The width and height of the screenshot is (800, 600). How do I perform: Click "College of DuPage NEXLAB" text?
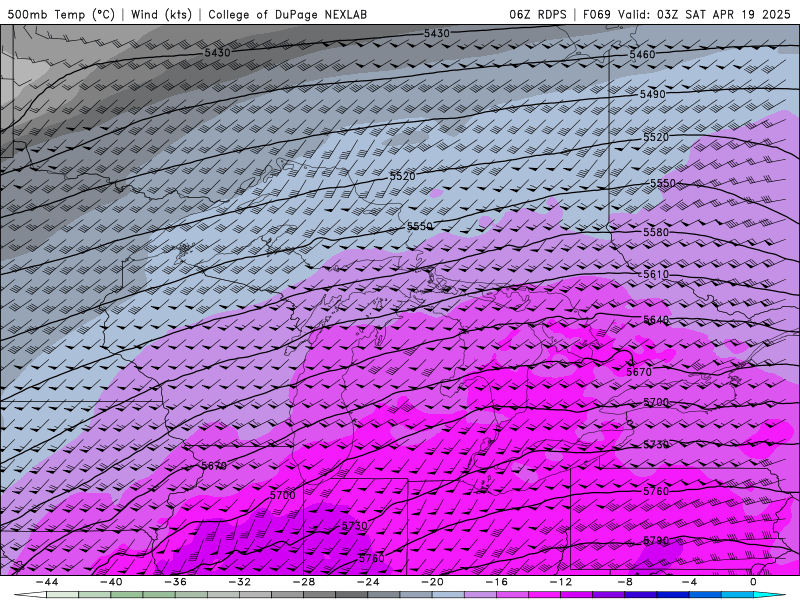(x=287, y=14)
